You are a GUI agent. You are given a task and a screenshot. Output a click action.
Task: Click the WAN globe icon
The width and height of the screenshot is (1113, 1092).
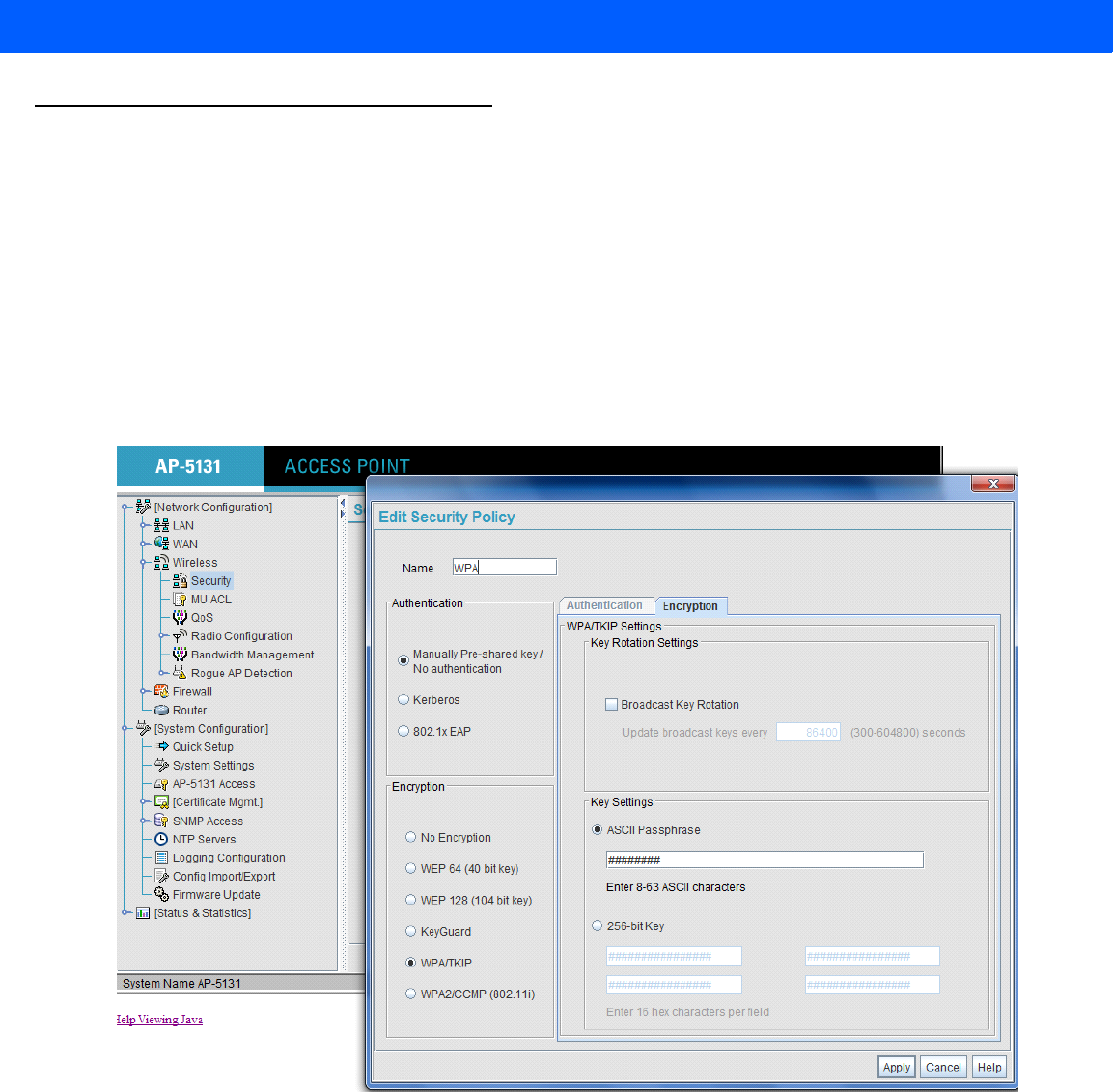coord(162,544)
